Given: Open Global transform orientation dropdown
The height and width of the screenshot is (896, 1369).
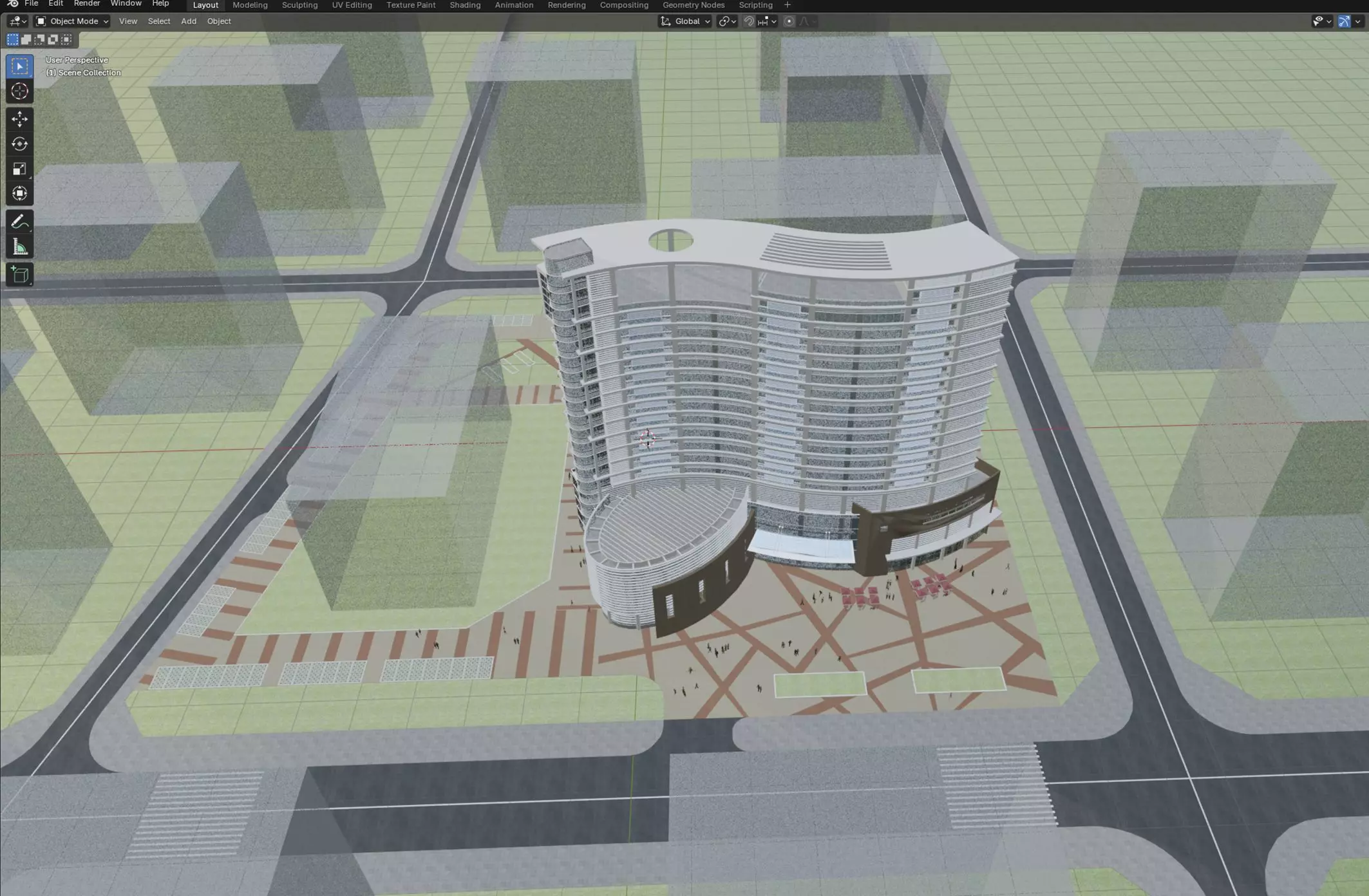Looking at the screenshot, I should 684,21.
